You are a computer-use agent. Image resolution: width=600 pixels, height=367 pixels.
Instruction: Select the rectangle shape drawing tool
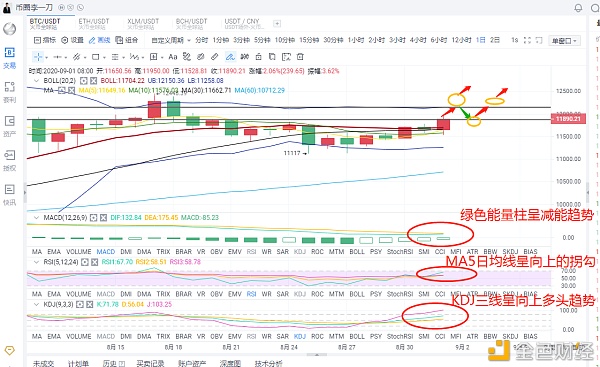click(95, 57)
